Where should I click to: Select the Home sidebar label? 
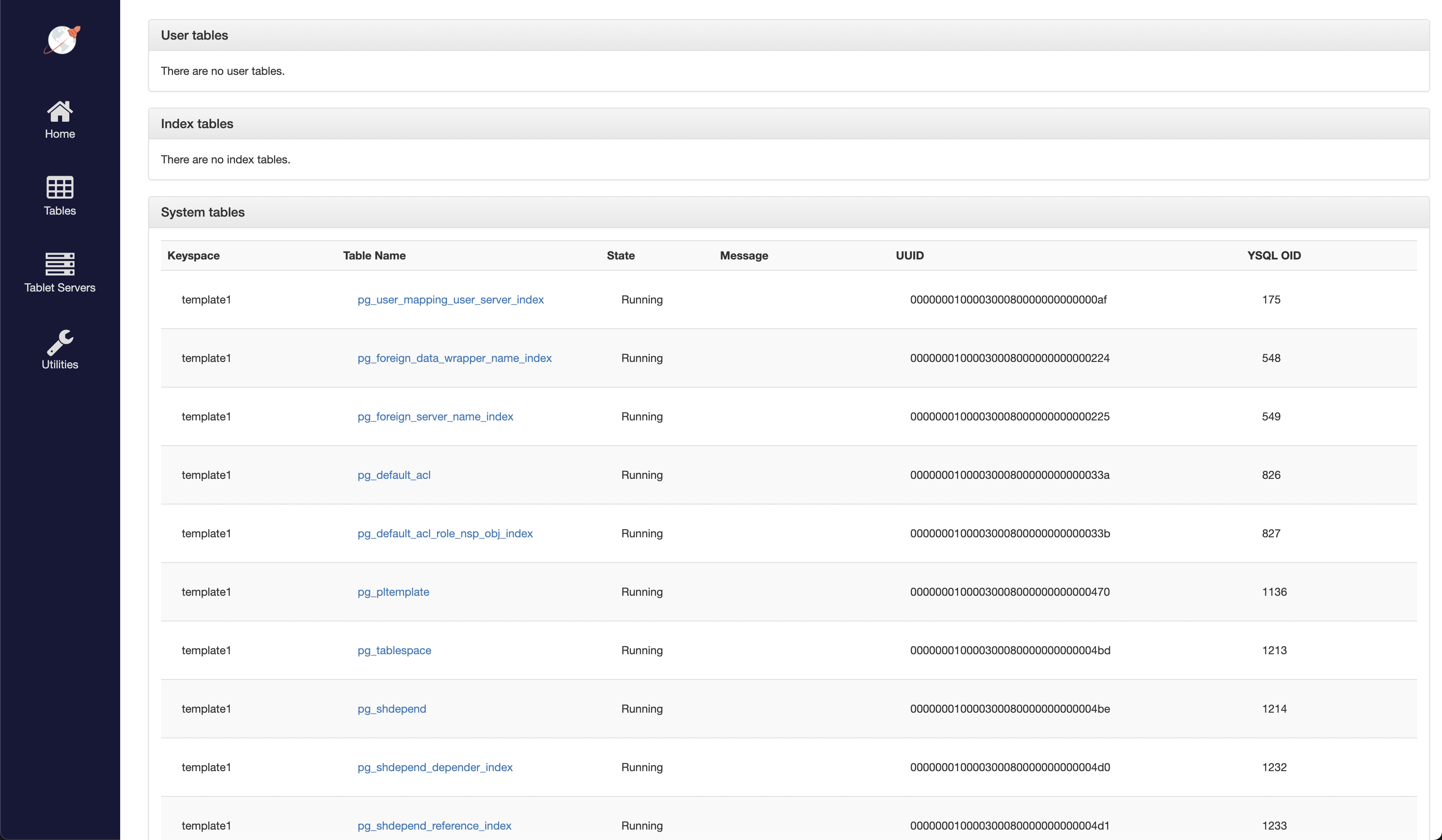pyautogui.click(x=60, y=134)
